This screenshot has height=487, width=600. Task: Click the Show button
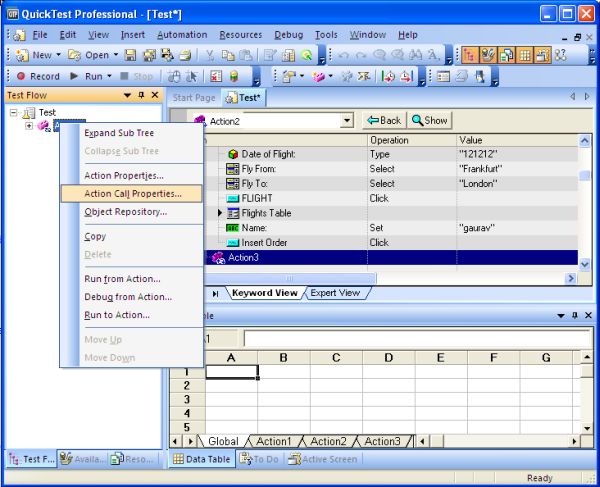(x=430, y=121)
